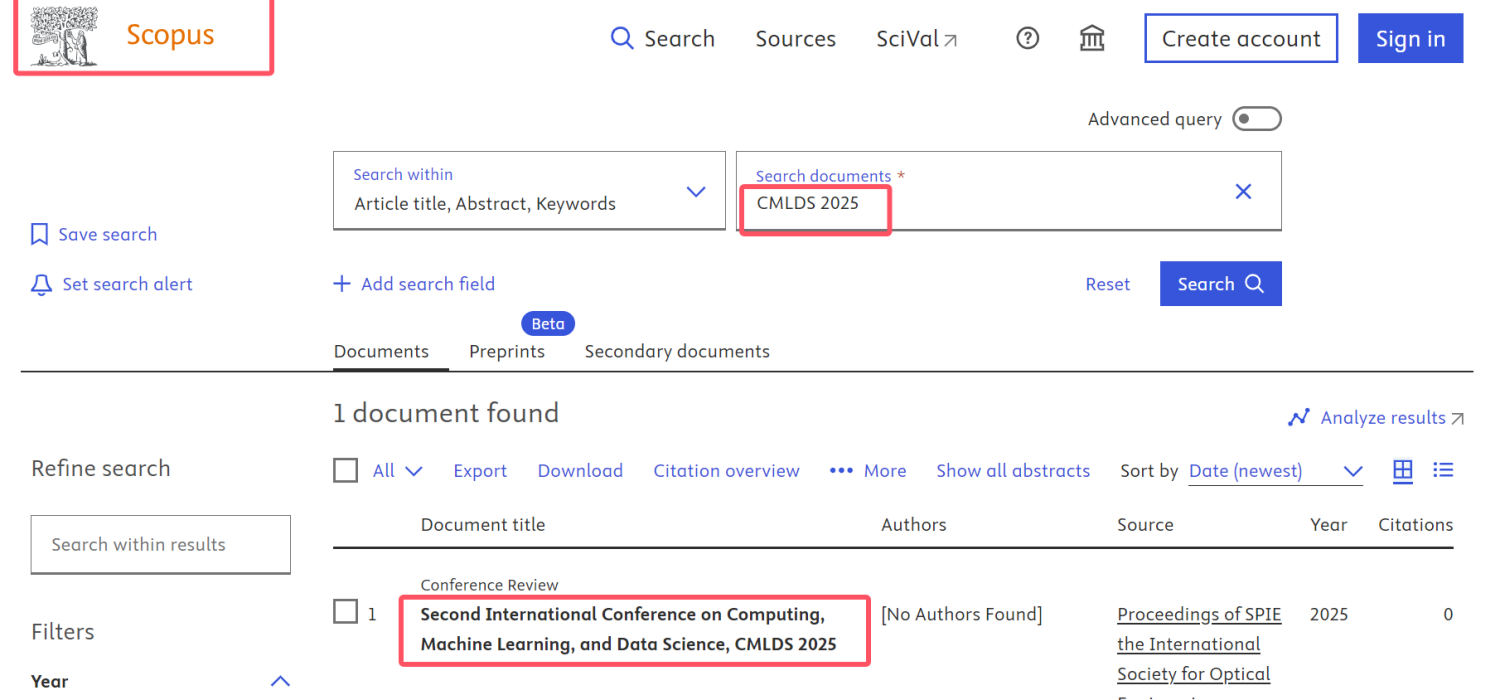Viewport: 1500px width, 700px height.
Task: Check the select All checkbox
Action: [x=345, y=470]
